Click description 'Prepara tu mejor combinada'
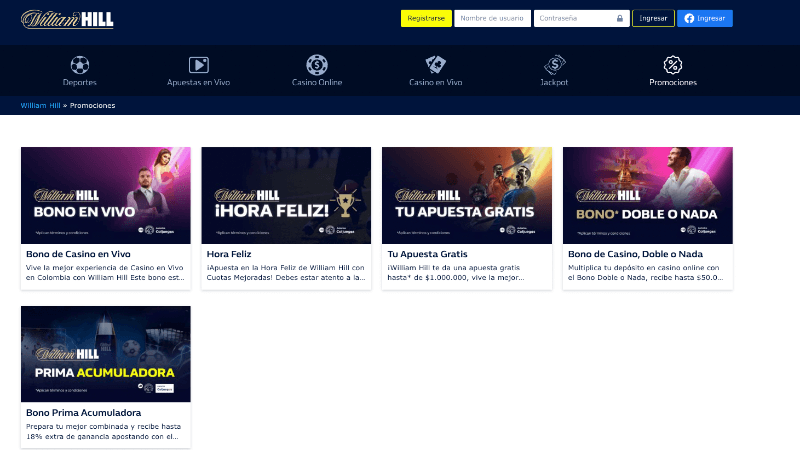 coord(104,431)
